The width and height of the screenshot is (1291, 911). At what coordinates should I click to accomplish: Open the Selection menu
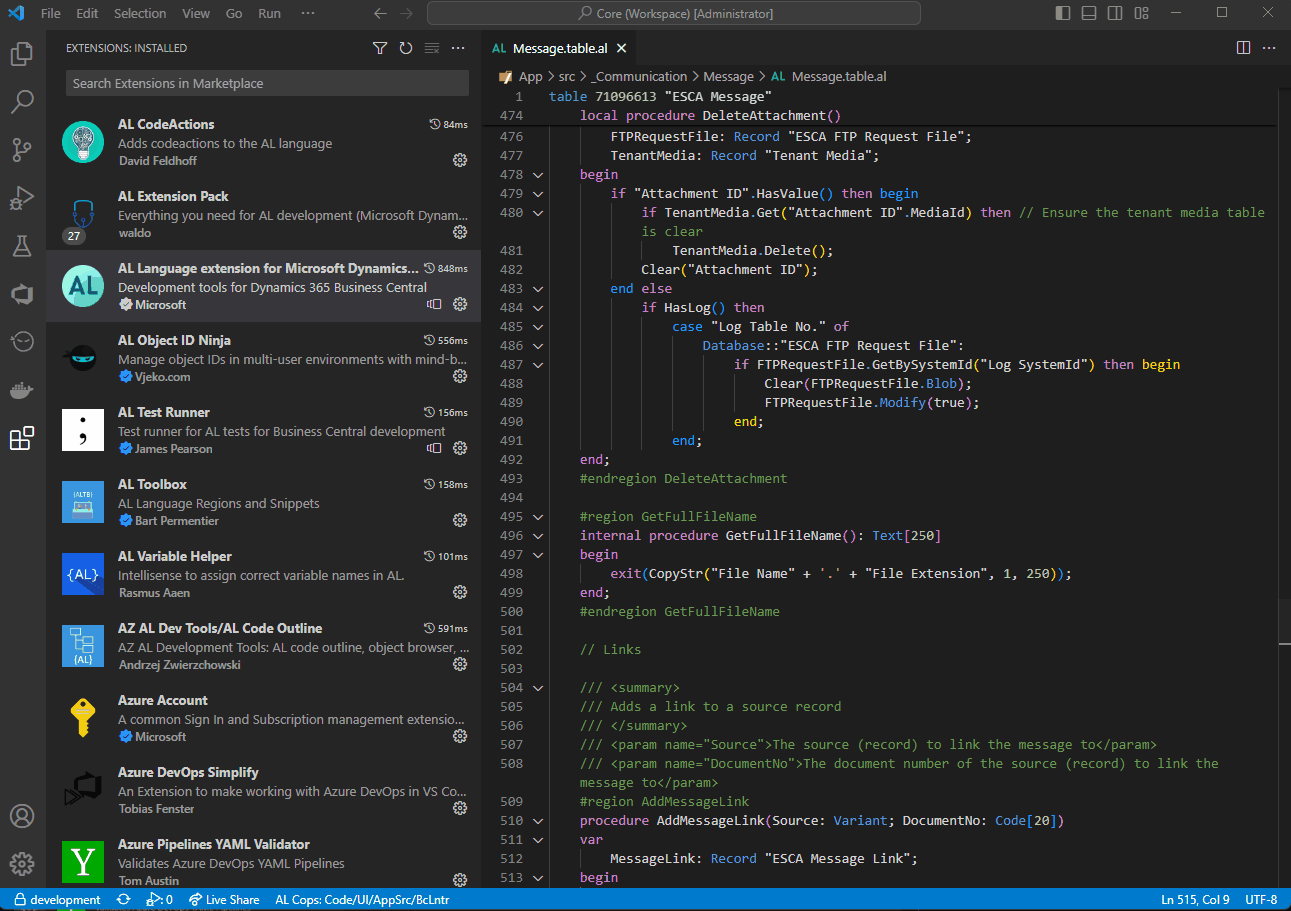140,14
